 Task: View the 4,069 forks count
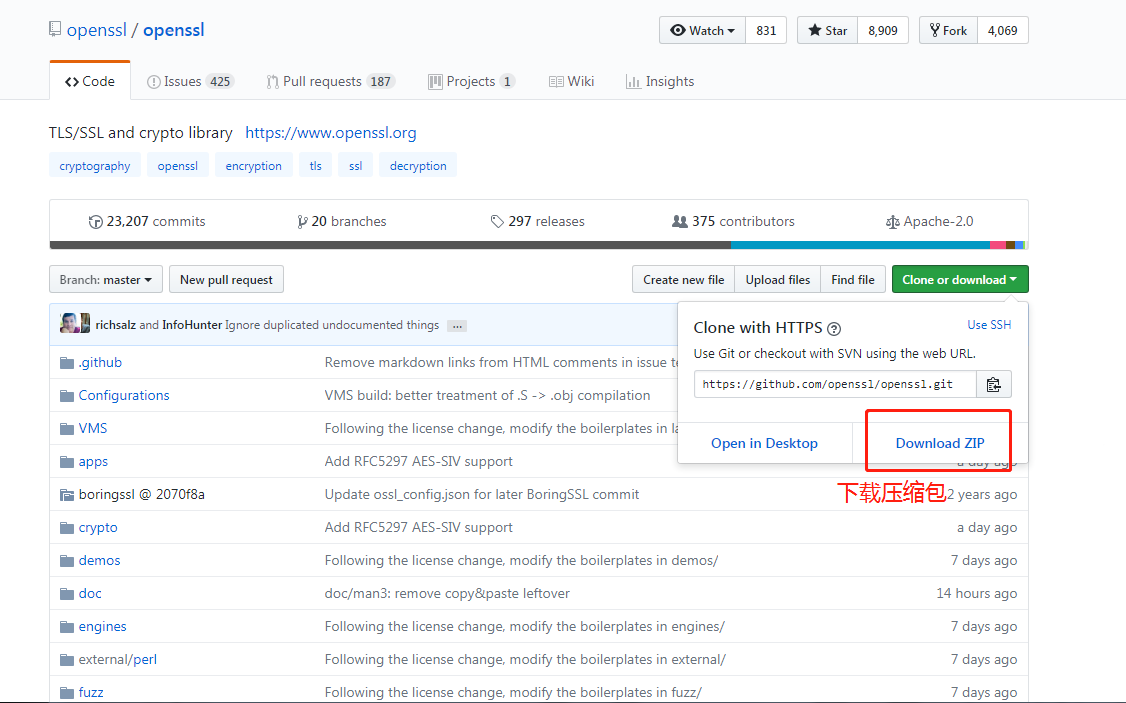pos(1002,30)
